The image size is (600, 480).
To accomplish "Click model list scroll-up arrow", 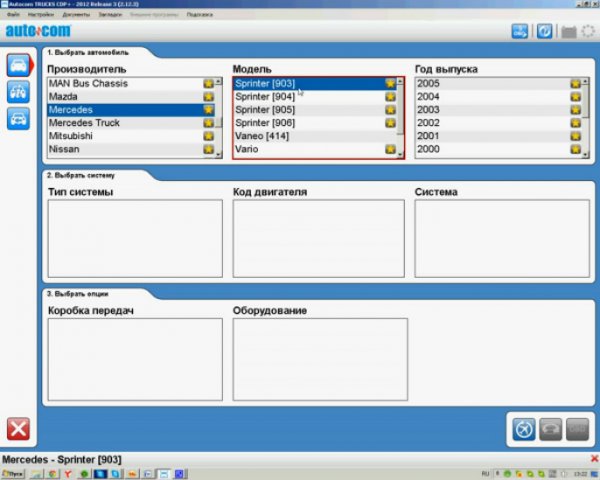I will [x=400, y=82].
